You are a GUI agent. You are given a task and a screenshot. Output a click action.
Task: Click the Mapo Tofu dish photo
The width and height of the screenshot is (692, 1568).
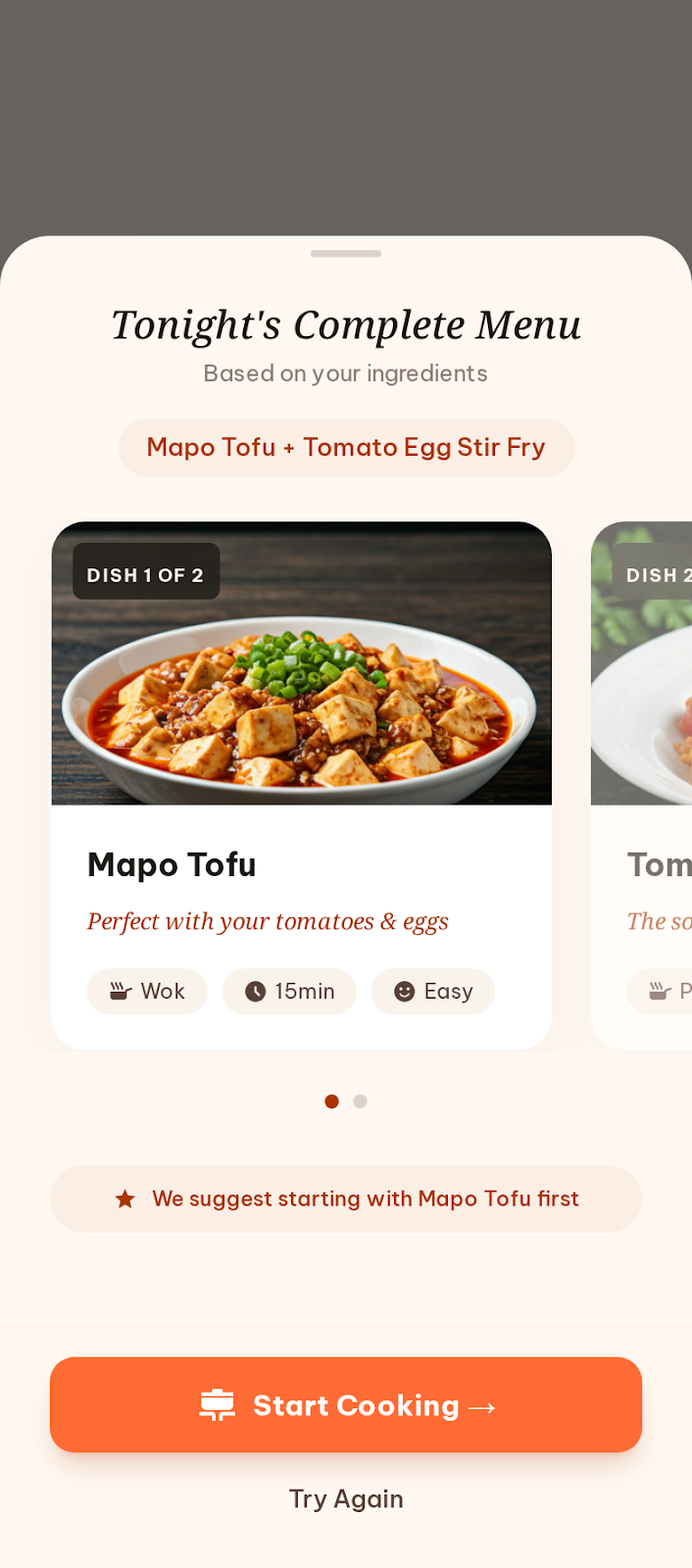point(302,664)
